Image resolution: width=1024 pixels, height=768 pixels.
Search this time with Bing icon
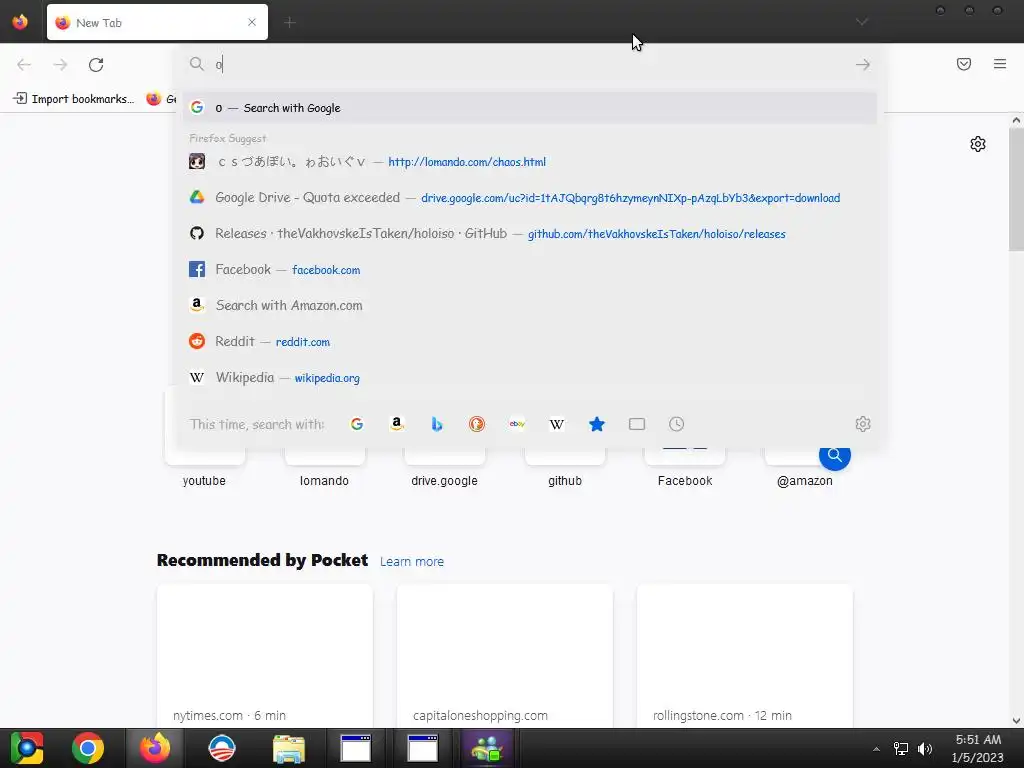[x=437, y=424]
